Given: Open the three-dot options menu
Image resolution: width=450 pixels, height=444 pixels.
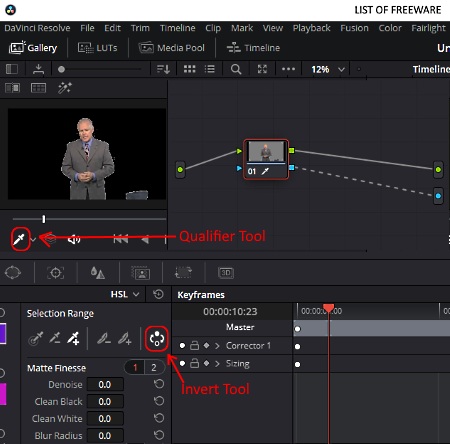Looking at the screenshot, I should point(288,69).
